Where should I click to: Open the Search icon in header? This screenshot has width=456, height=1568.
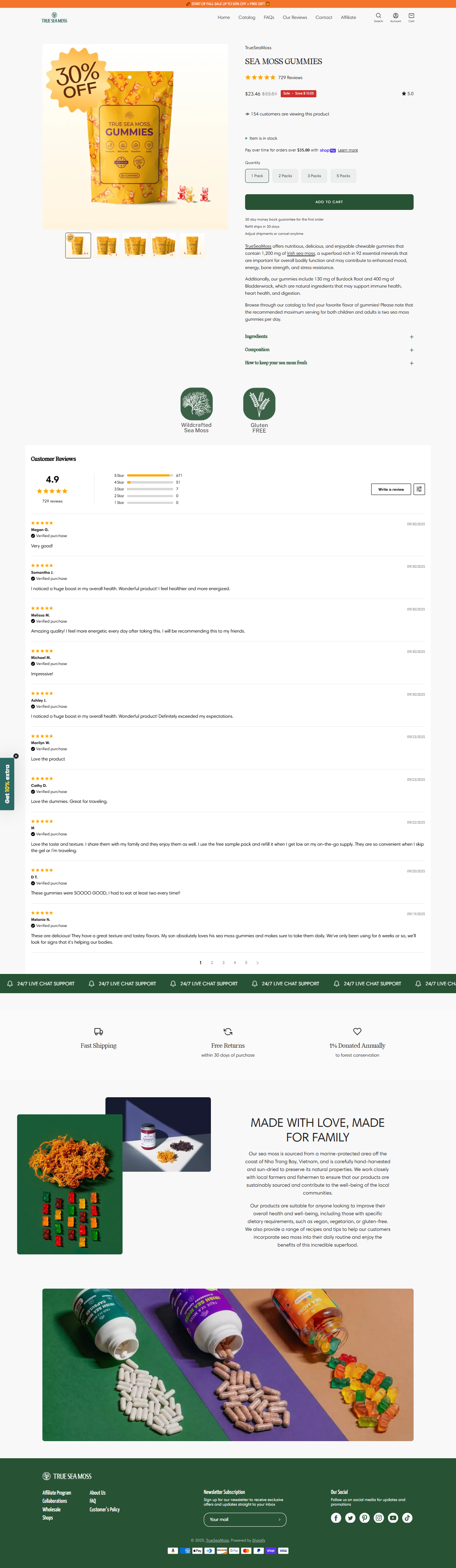(378, 17)
